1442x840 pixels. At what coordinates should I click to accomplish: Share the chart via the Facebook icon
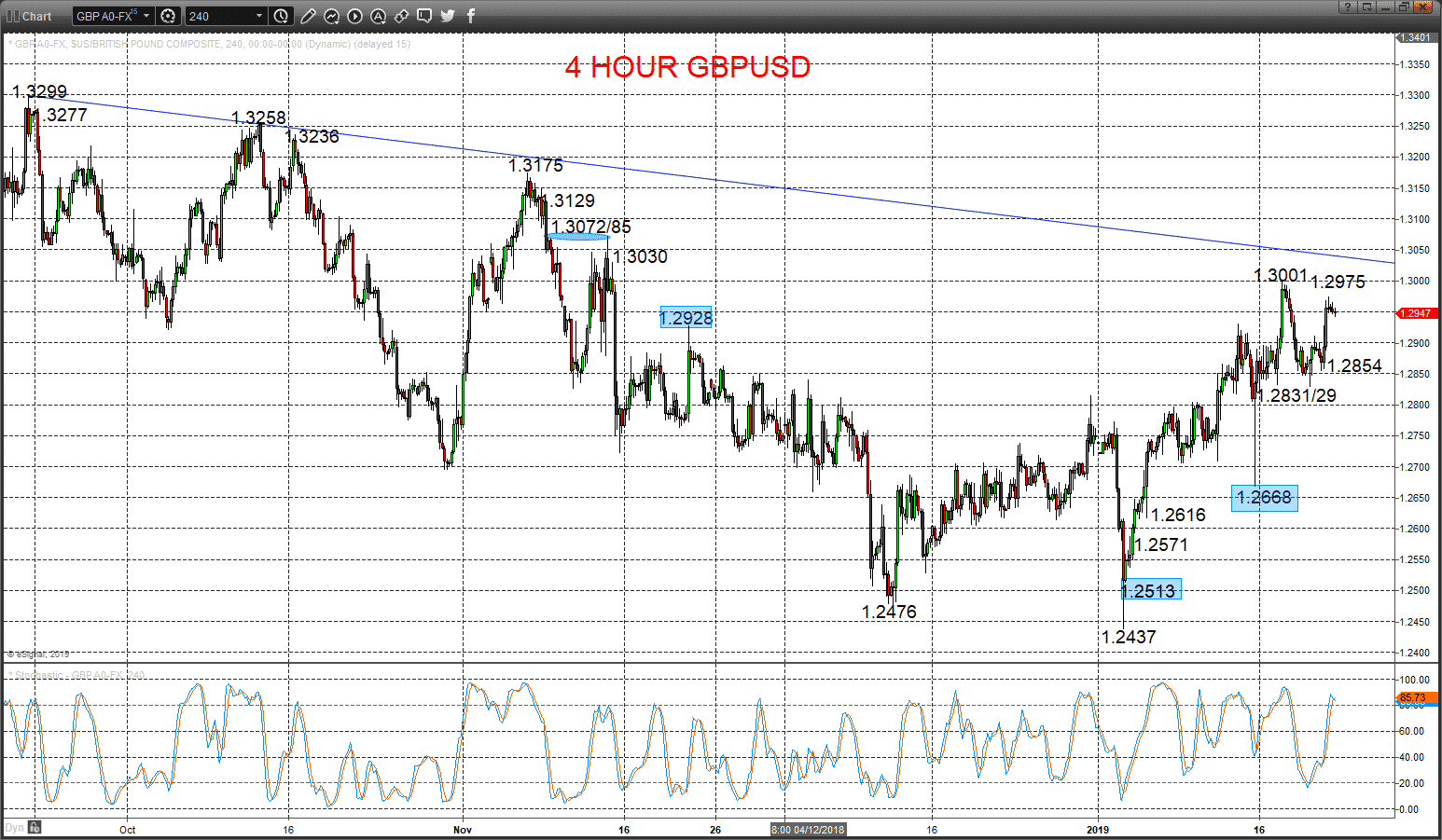click(469, 16)
